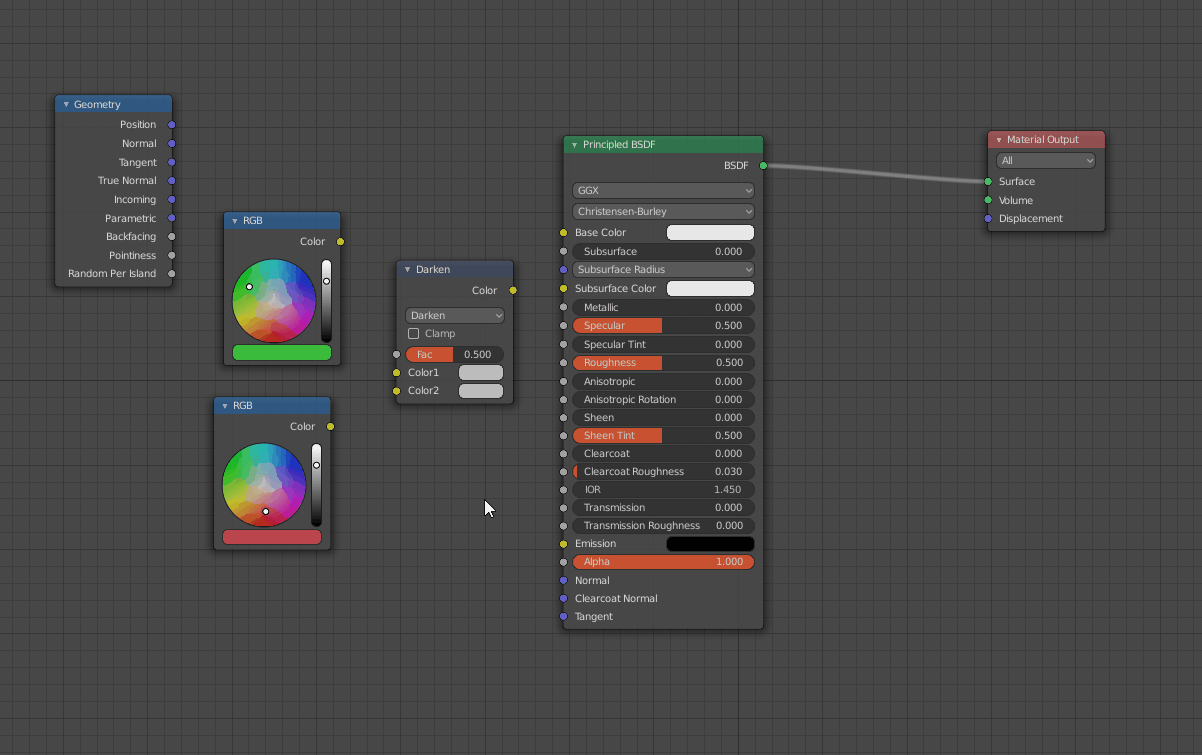Click the Transmission value field
1202x755 pixels.
pos(664,508)
